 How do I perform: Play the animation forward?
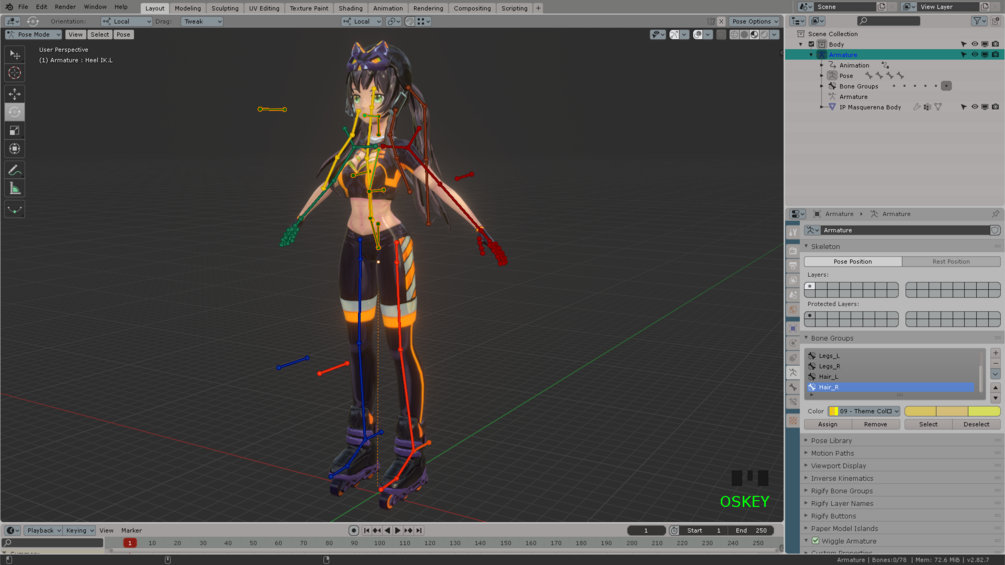397,530
